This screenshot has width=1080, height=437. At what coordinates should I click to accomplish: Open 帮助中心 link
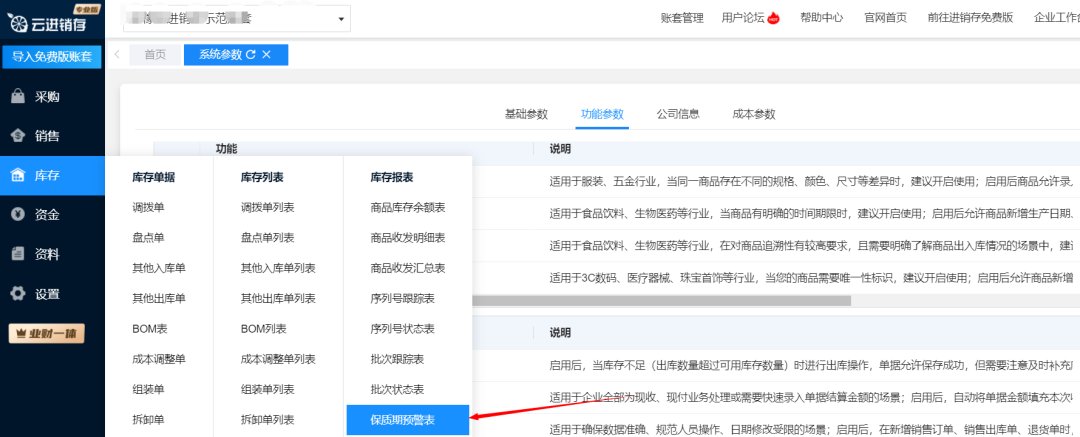click(x=822, y=19)
